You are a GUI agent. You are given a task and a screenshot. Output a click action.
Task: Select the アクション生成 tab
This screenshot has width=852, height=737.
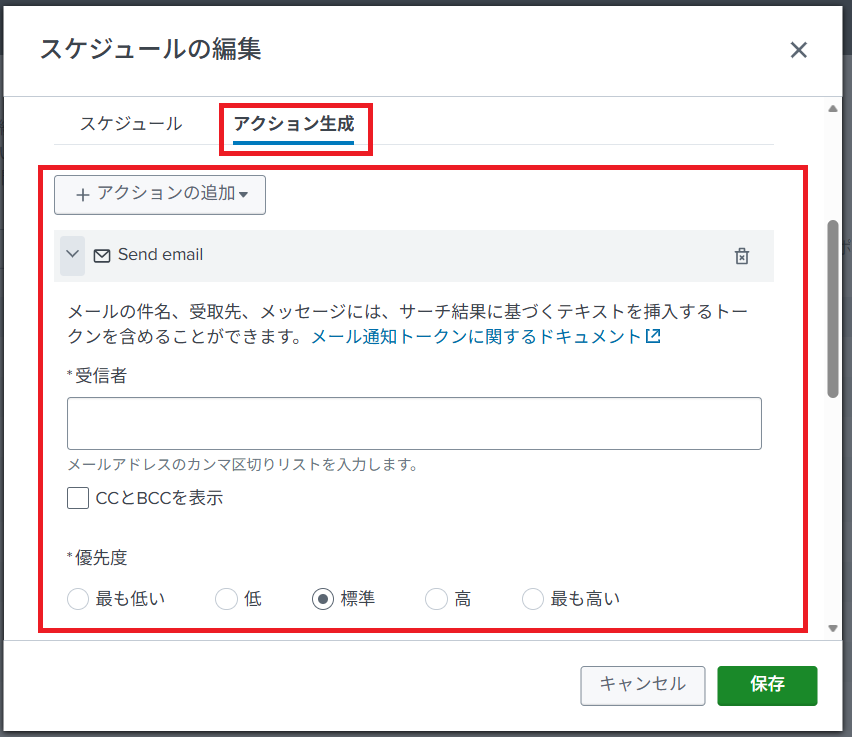(293, 124)
